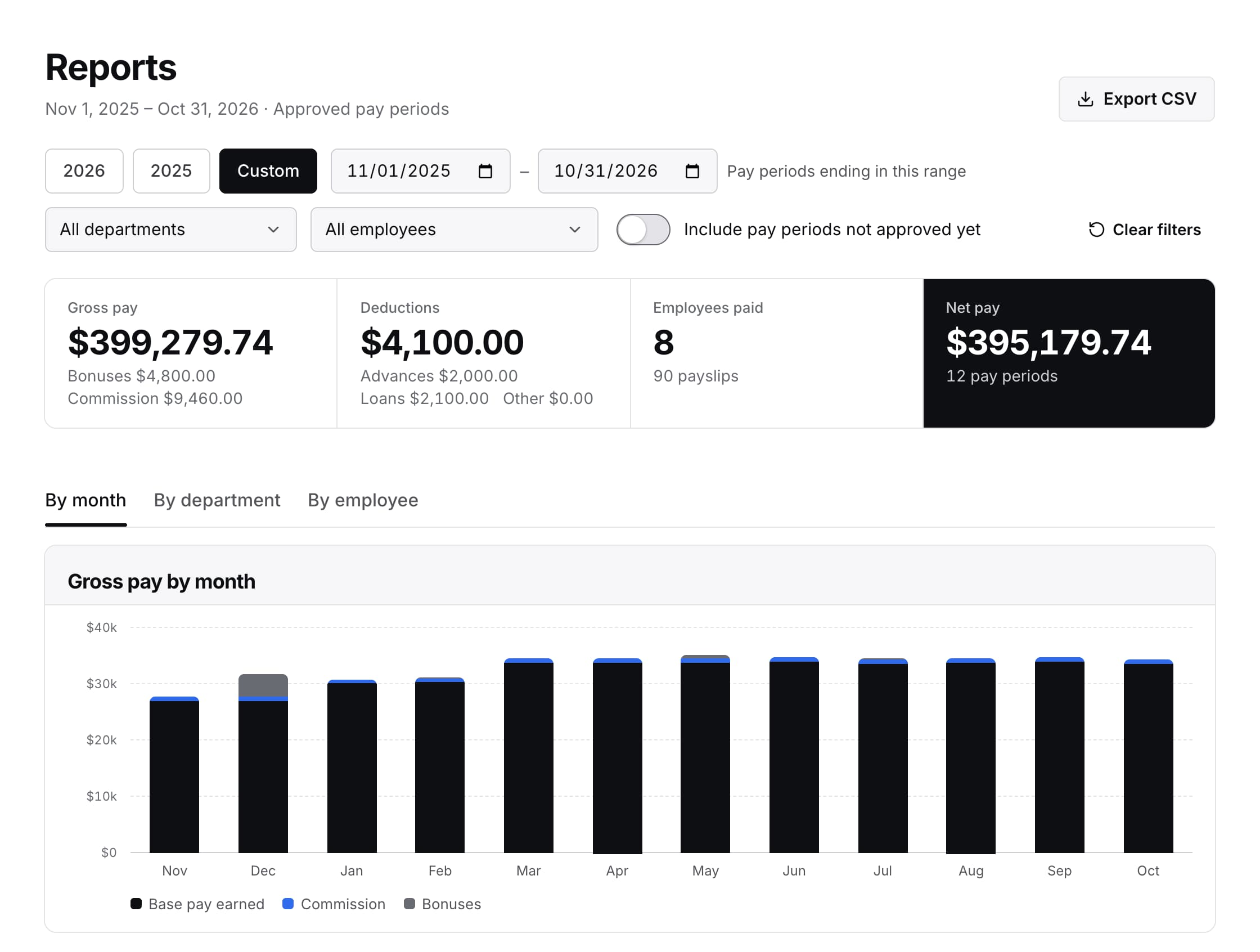
Task: Click the start date field 11/01/2025
Action: click(420, 171)
